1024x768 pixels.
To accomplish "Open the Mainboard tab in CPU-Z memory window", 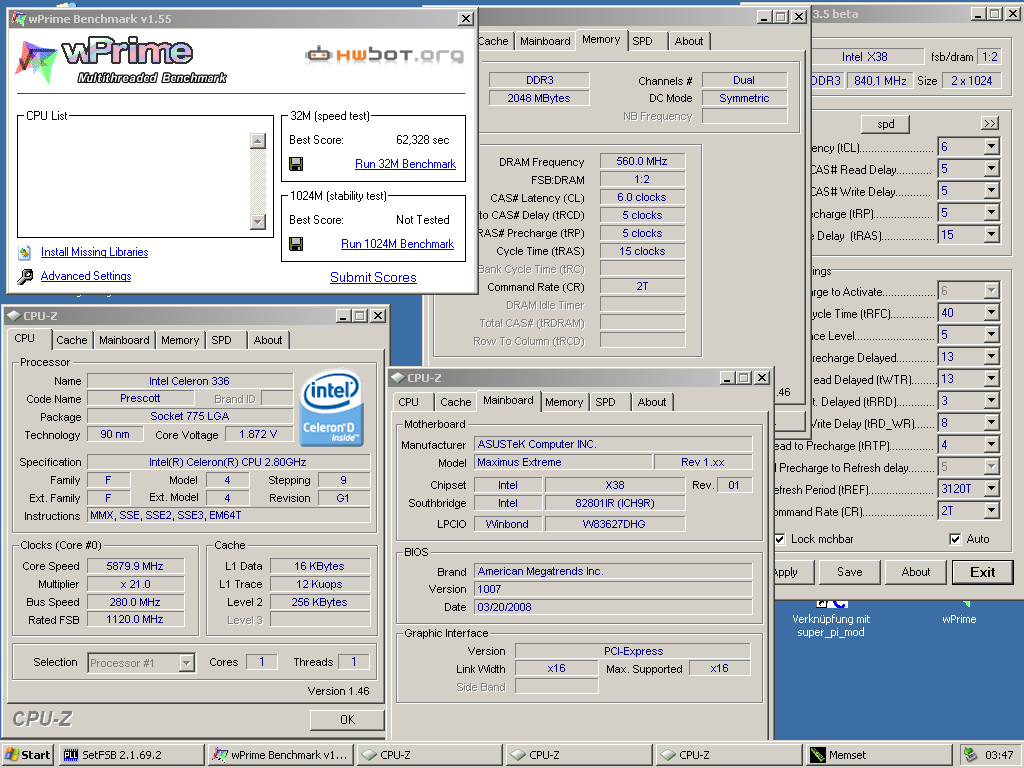I will coord(545,41).
